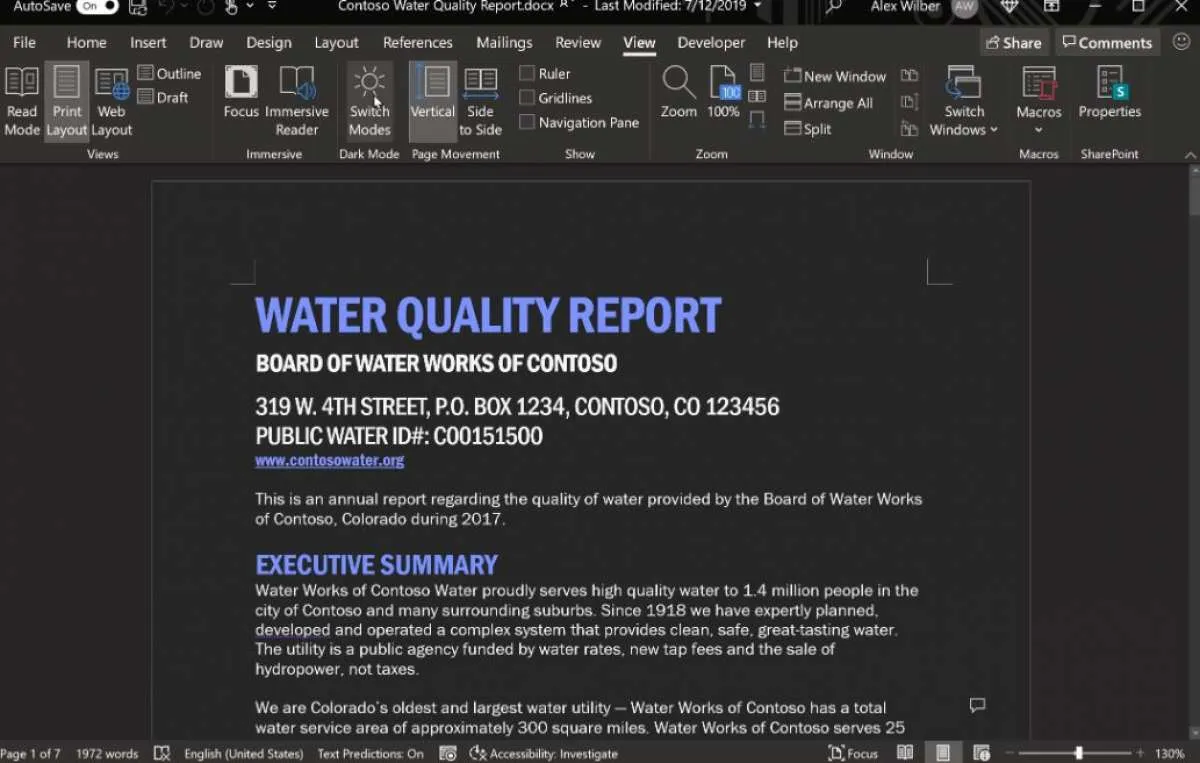Toggle the AutoSave switch
Screen dimensions: 1200x763
point(97,7)
